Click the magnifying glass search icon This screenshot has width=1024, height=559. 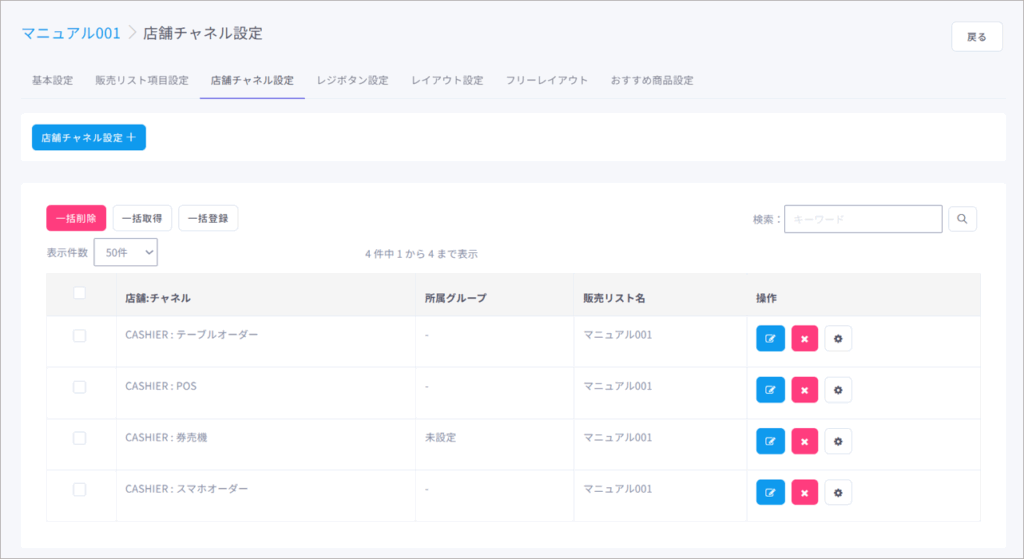pos(962,218)
